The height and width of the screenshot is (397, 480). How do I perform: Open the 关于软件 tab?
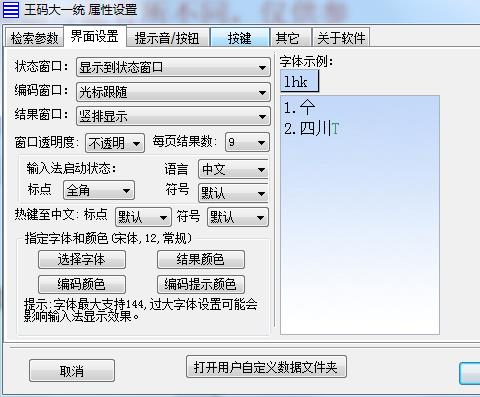pyautogui.click(x=341, y=38)
